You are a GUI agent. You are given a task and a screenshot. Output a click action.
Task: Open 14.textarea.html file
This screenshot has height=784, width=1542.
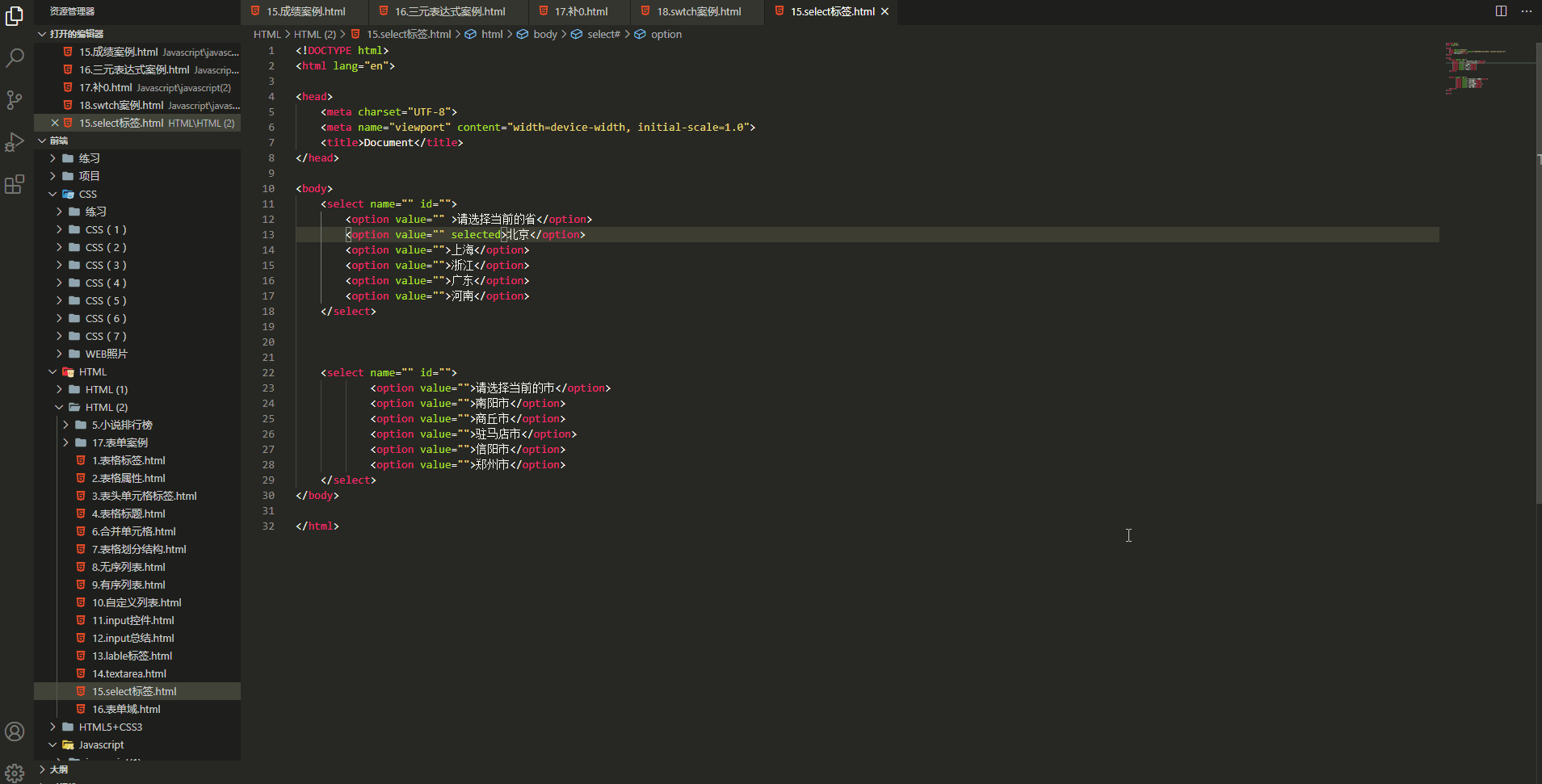tap(137, 673)
